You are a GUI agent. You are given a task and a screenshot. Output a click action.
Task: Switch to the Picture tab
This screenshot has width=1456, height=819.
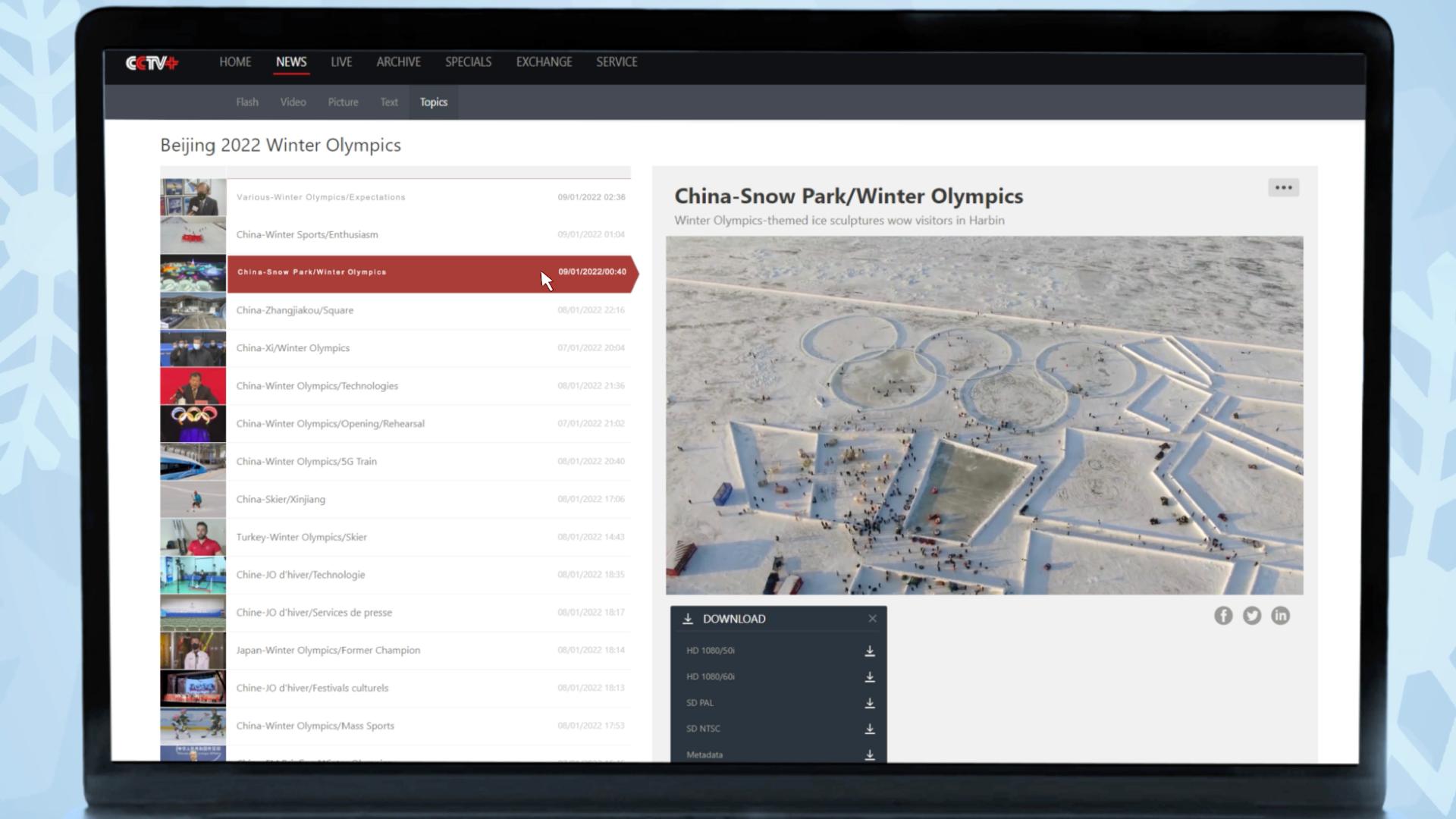(343, 102)
